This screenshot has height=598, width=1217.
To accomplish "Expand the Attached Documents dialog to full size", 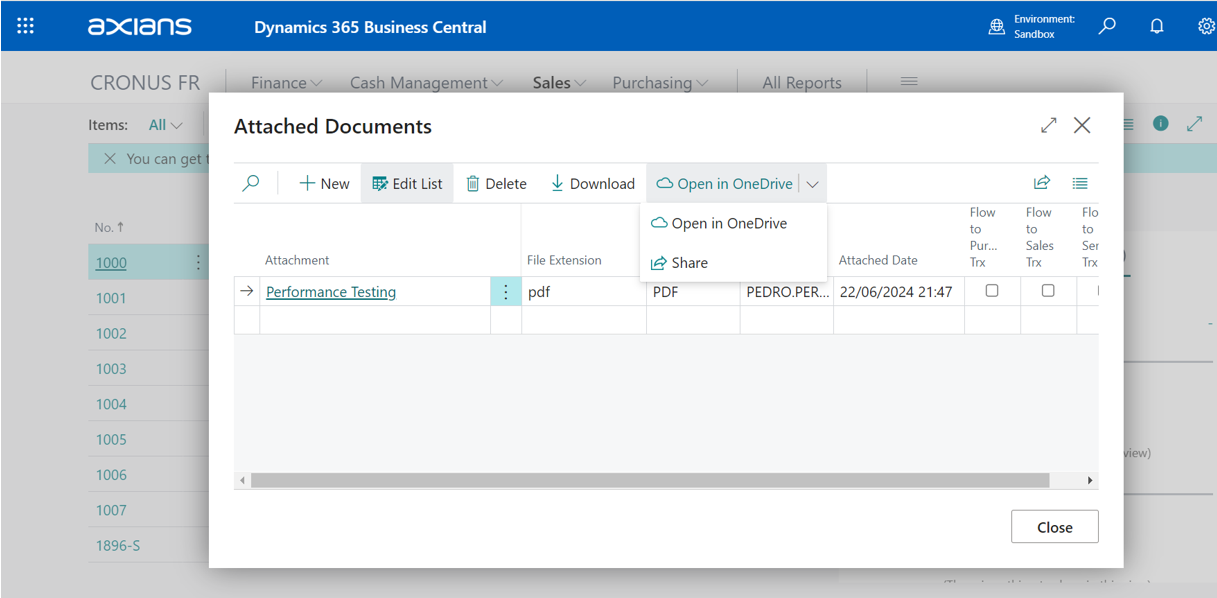I will coord(1048,125).
